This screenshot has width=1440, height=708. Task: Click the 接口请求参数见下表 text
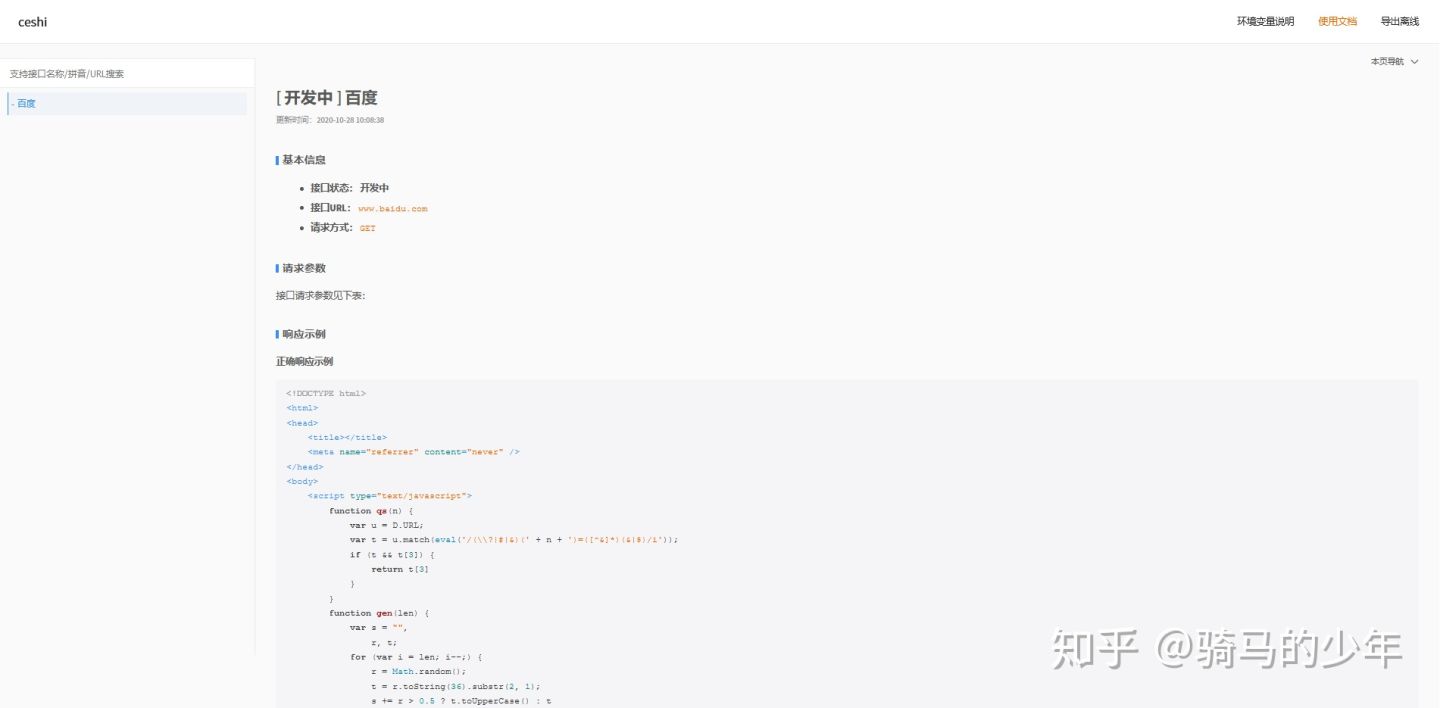point(320,295)
